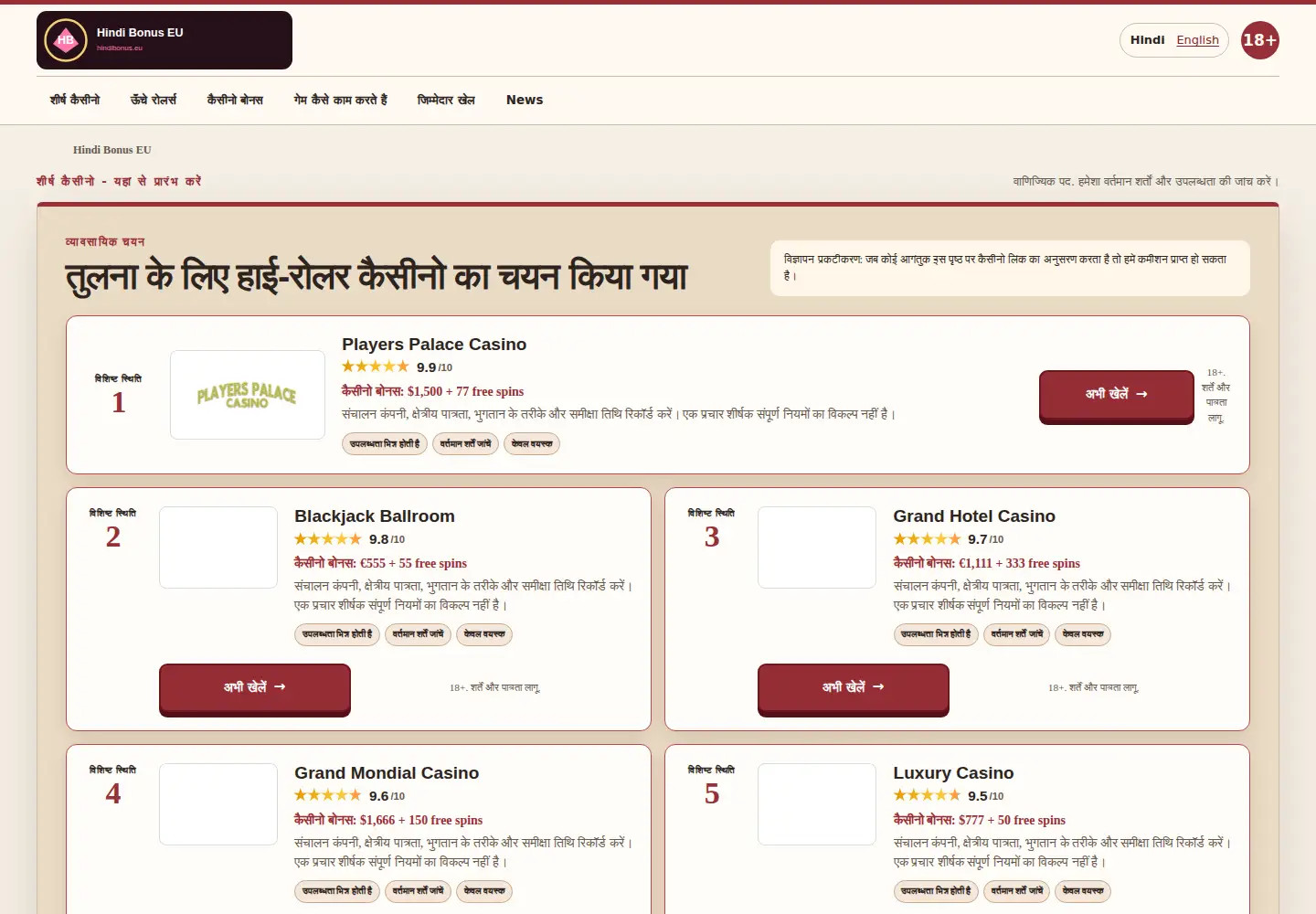Click the 18+ age badge
Image resolution: width=1316 pixels, height=914 pixels.
(1259, 40)
